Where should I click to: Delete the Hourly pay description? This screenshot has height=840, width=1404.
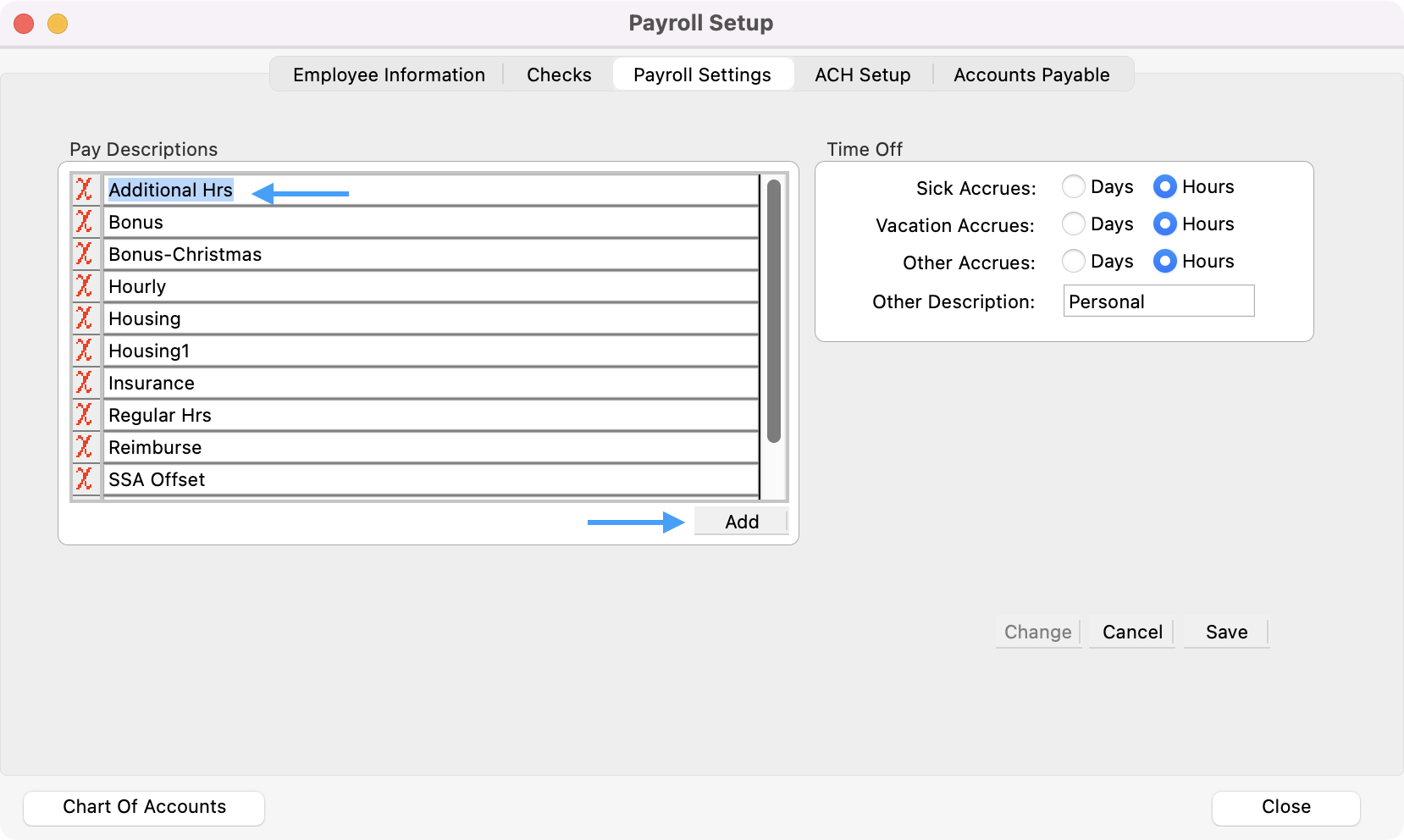84,286
